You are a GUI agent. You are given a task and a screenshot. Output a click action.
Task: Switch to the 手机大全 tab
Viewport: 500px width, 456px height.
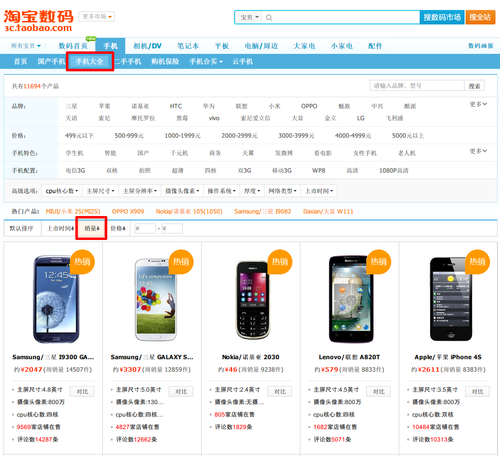pyautogui.click(x=89, y=61)
